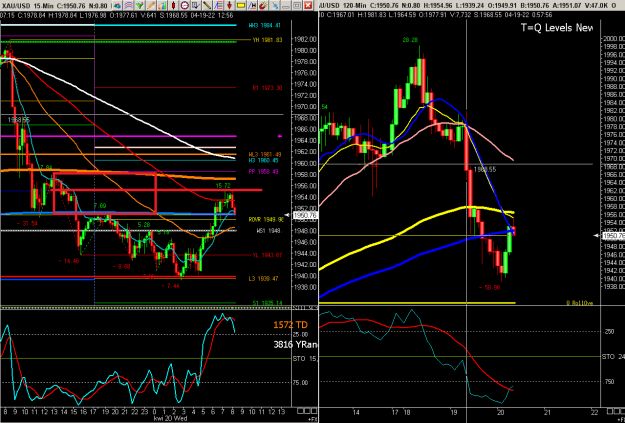Toggle the red magnet snap icon
The height and width of the screenshot is (423, 625).
click(x=263, y=6)
